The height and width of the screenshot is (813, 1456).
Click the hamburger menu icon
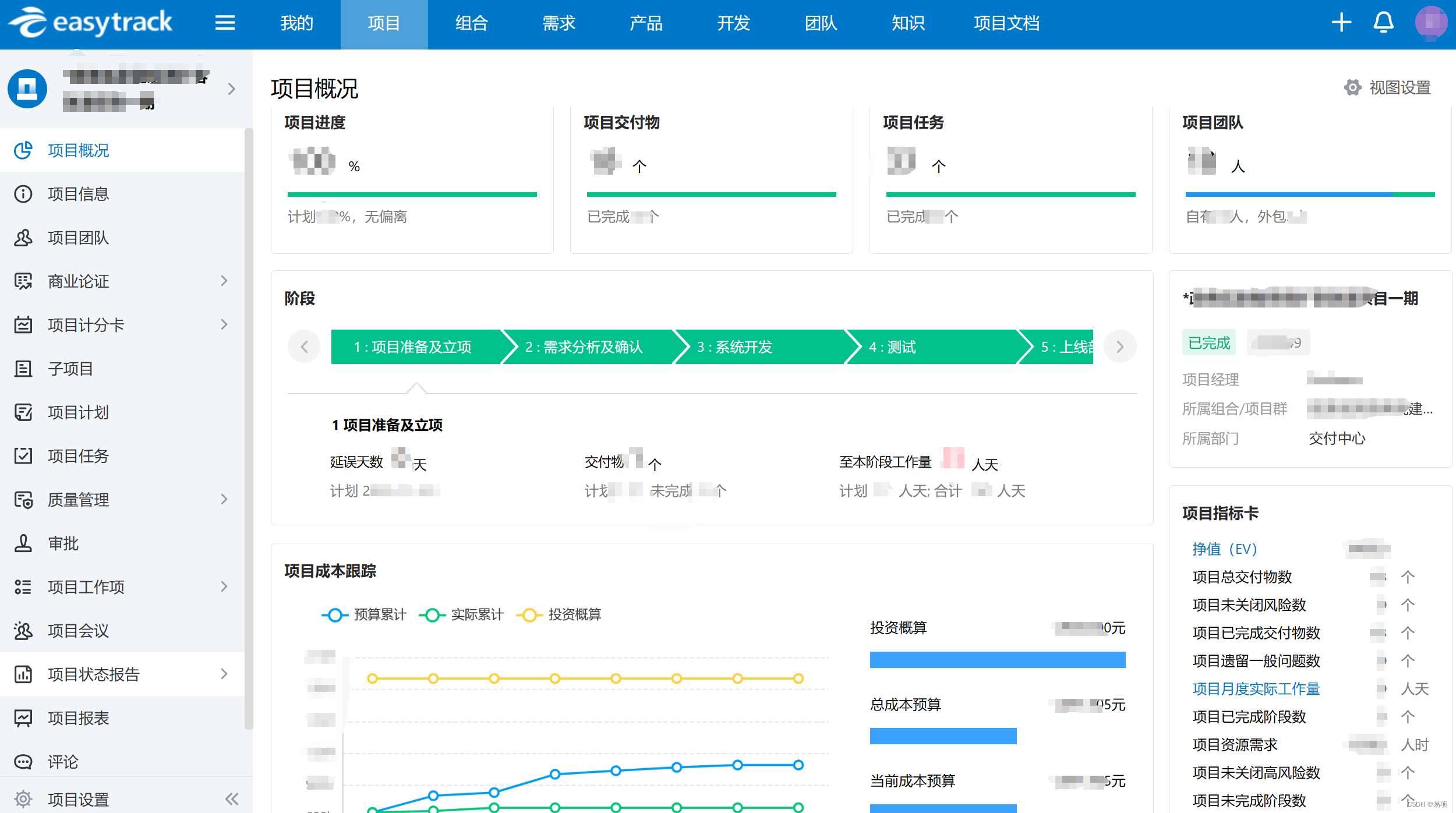pos(225,23)
